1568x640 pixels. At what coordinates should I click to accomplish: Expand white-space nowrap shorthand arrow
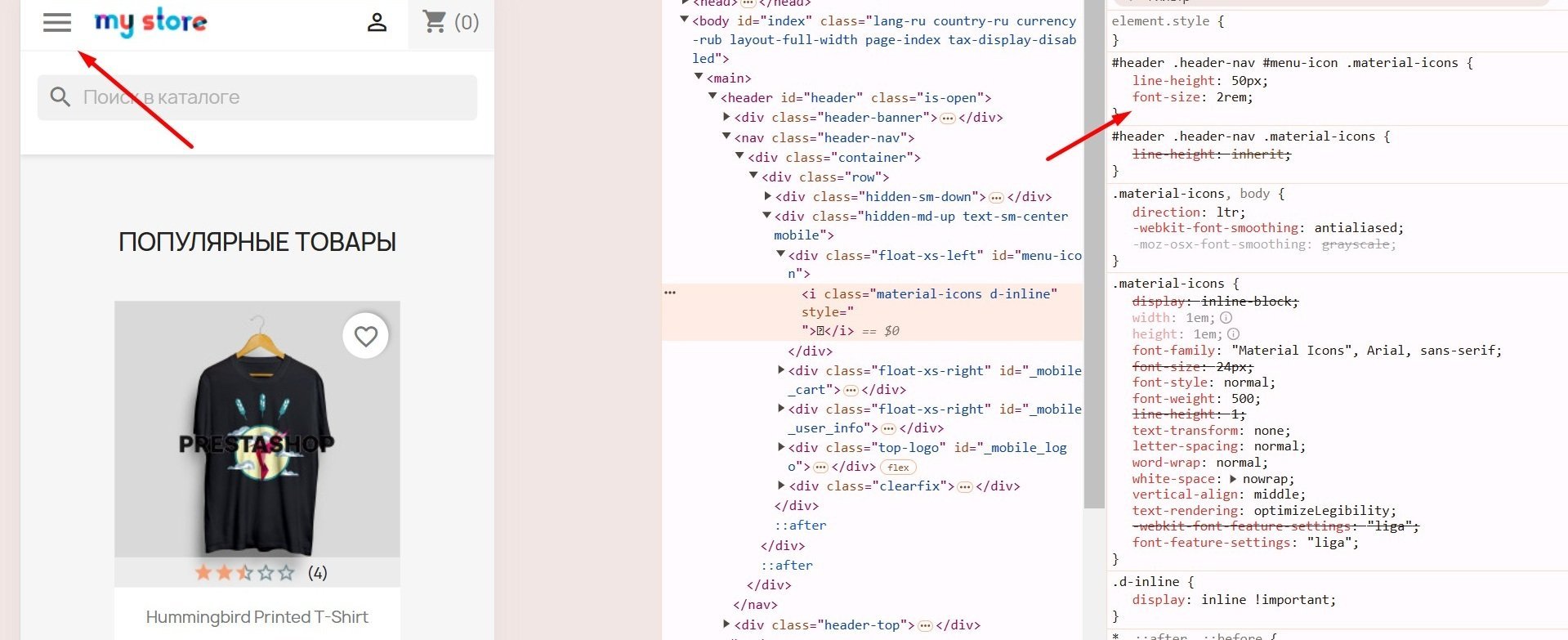click(1233, 479)
